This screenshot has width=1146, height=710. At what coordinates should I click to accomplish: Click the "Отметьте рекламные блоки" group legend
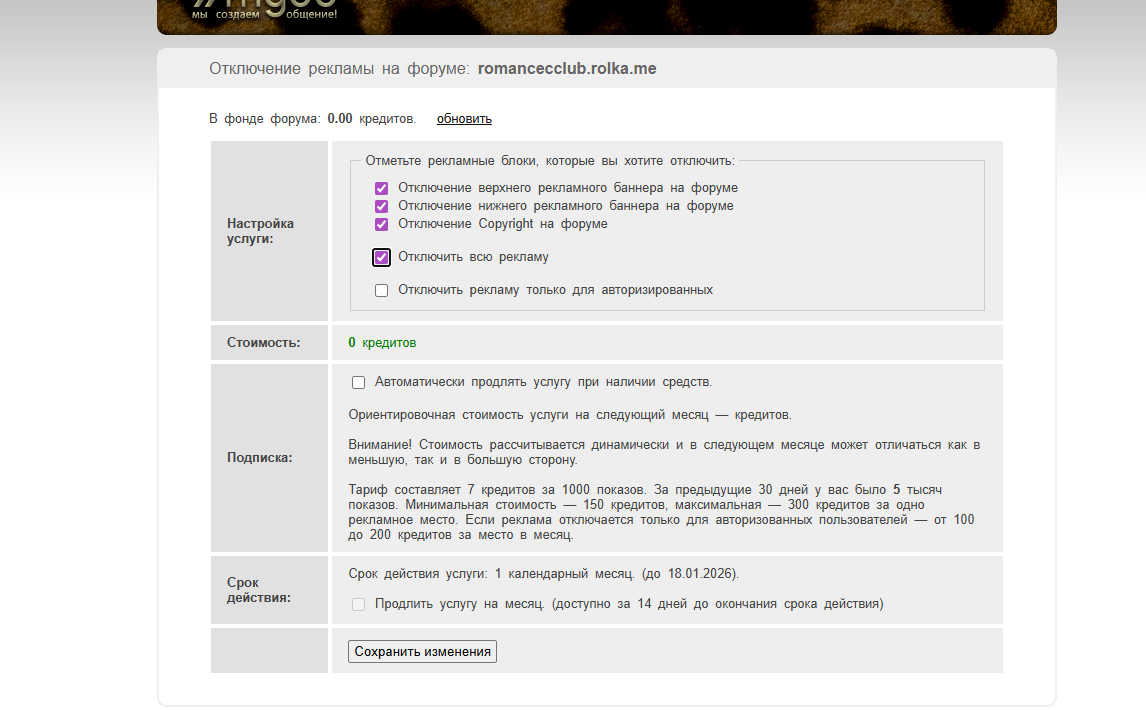click(x=549, y=160)
